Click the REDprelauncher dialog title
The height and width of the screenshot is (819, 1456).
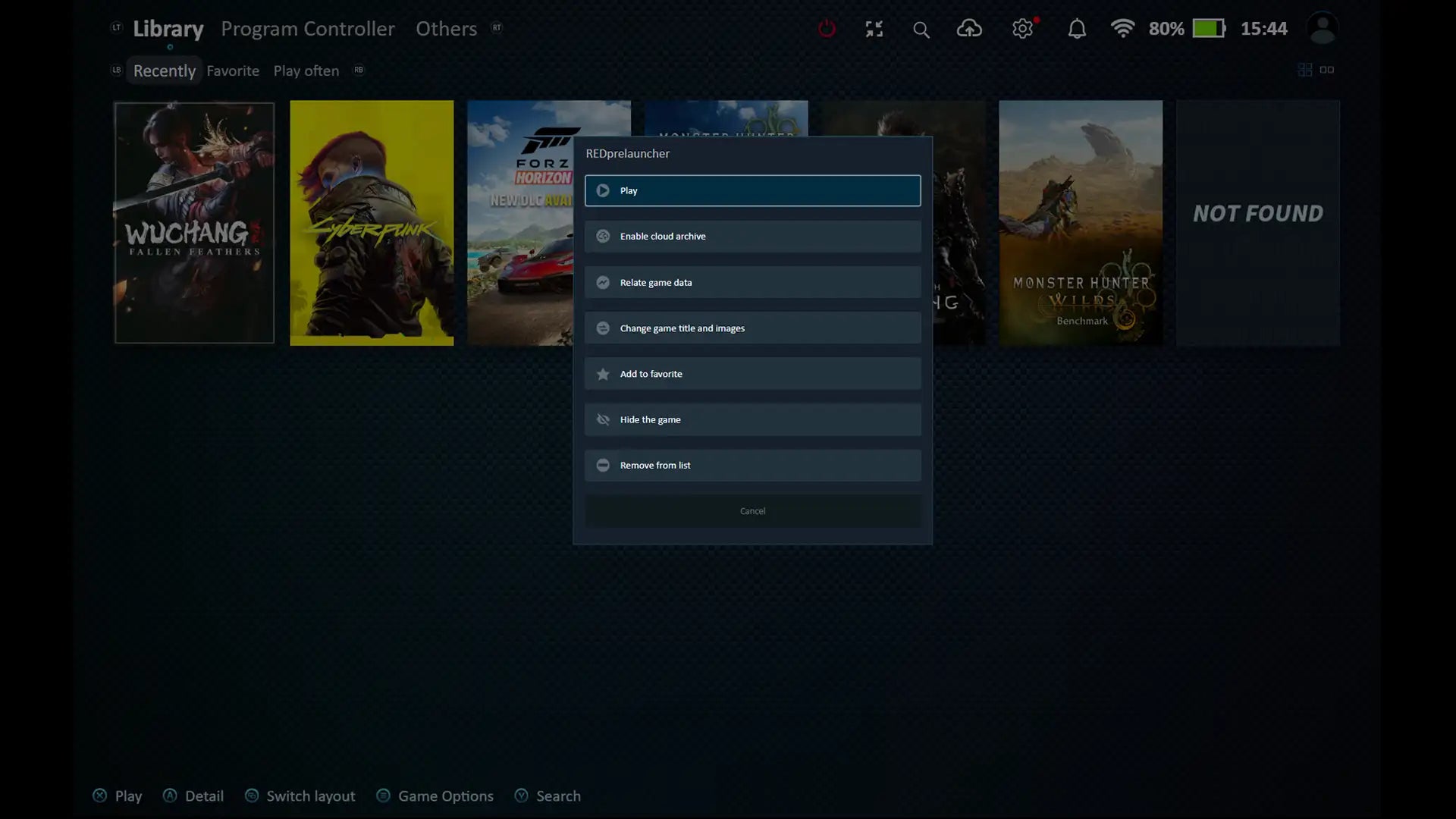[x=627, y=153]
